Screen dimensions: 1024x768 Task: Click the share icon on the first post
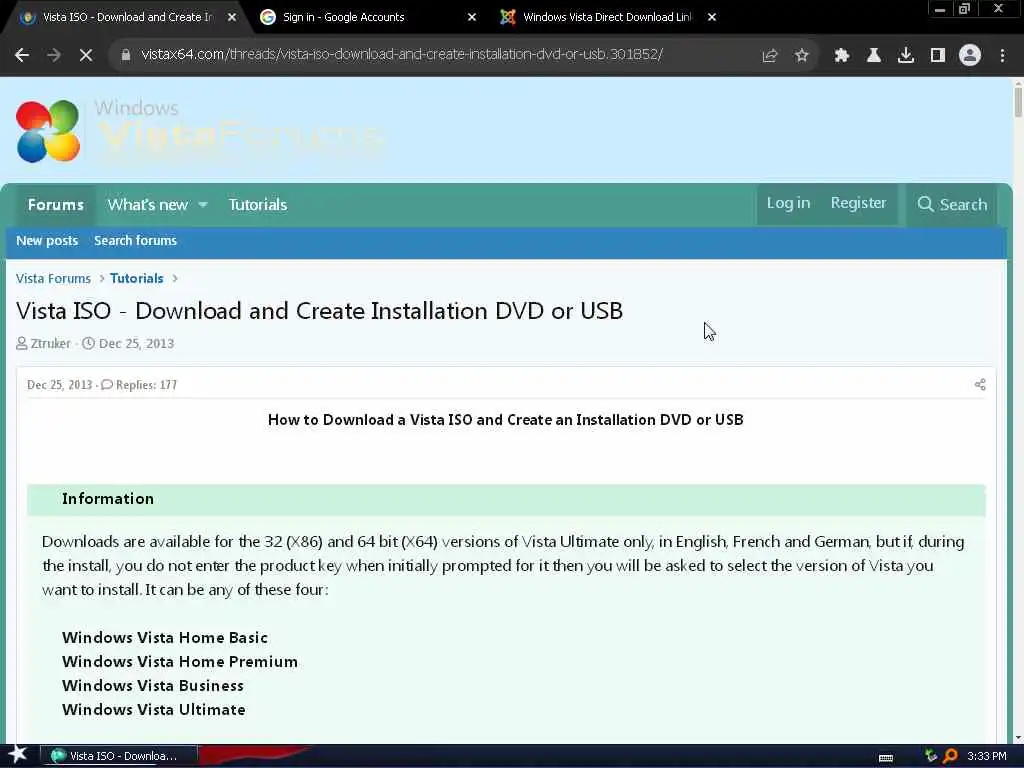click(x=980, y=385)
